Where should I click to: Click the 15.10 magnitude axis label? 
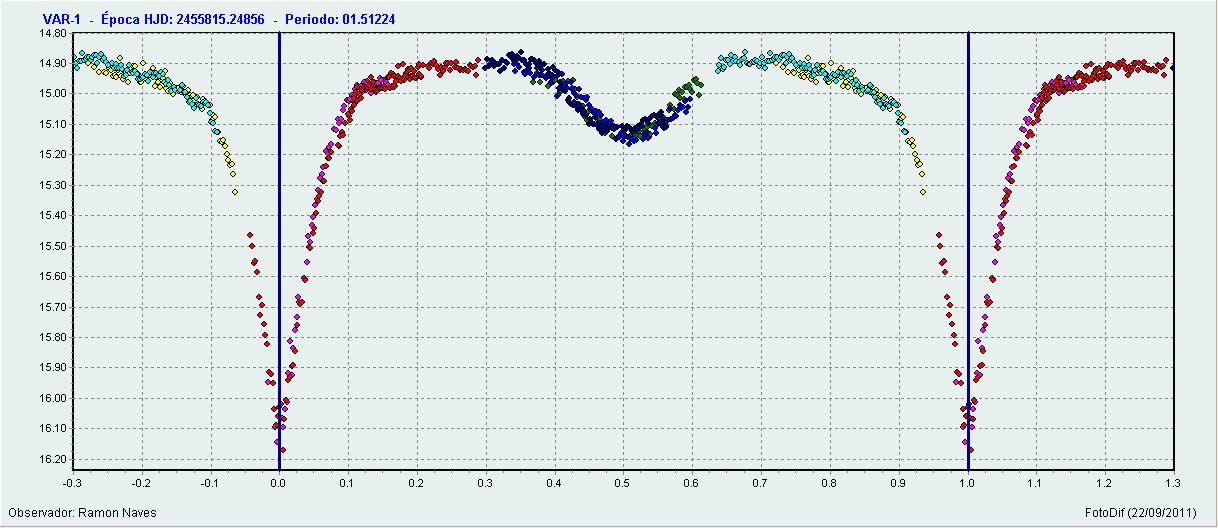click(x=53, y=125)
